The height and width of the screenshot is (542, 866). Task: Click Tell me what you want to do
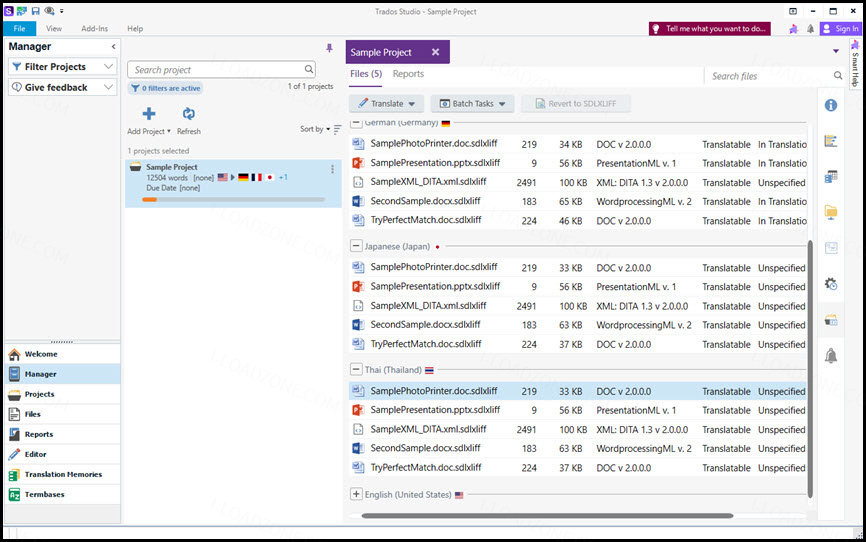(x=710, y=29)
